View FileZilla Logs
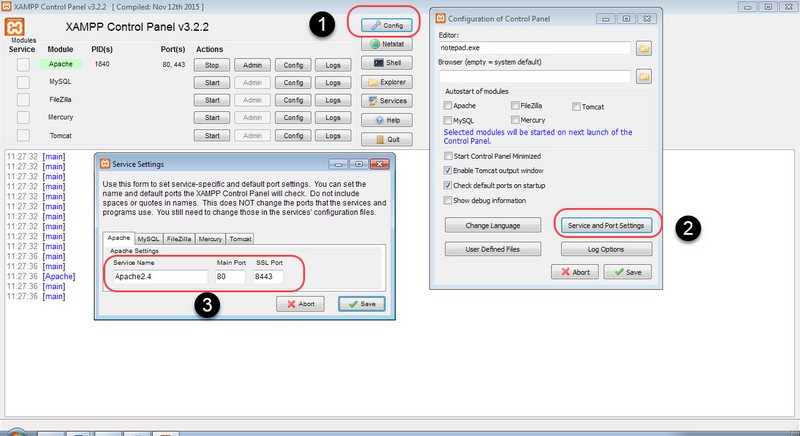800x436 pixels. (333, 100)
